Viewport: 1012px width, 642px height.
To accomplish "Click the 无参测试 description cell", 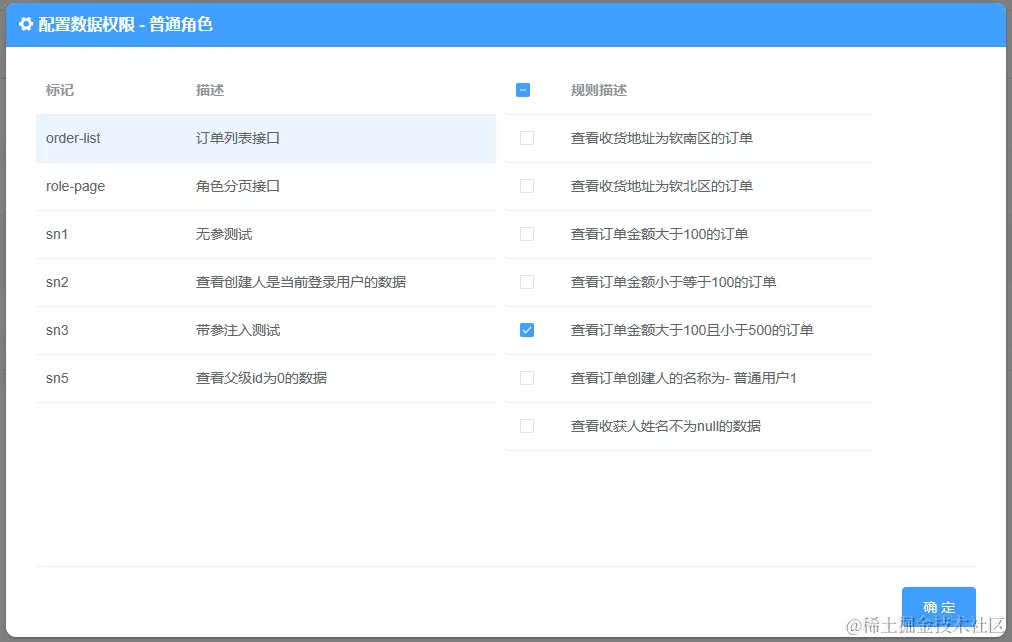I will [224, 234].
